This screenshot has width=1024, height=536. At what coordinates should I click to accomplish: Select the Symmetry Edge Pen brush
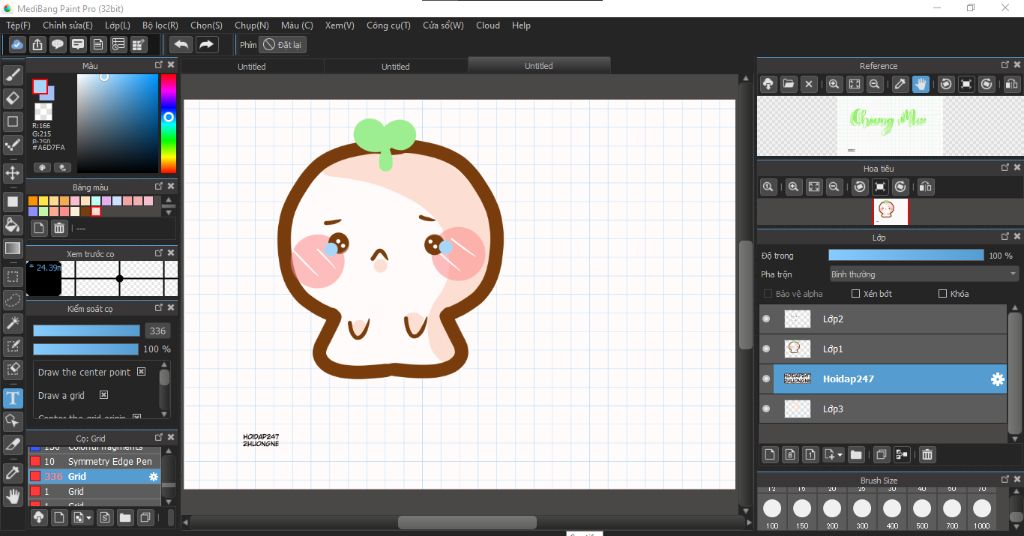click(x=94, y=462)
